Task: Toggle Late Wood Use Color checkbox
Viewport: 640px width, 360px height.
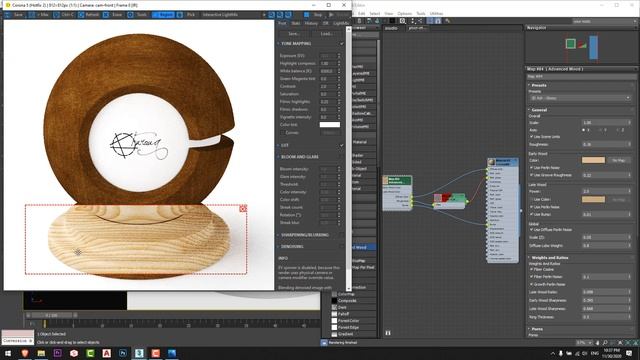Action: [531, 199]
